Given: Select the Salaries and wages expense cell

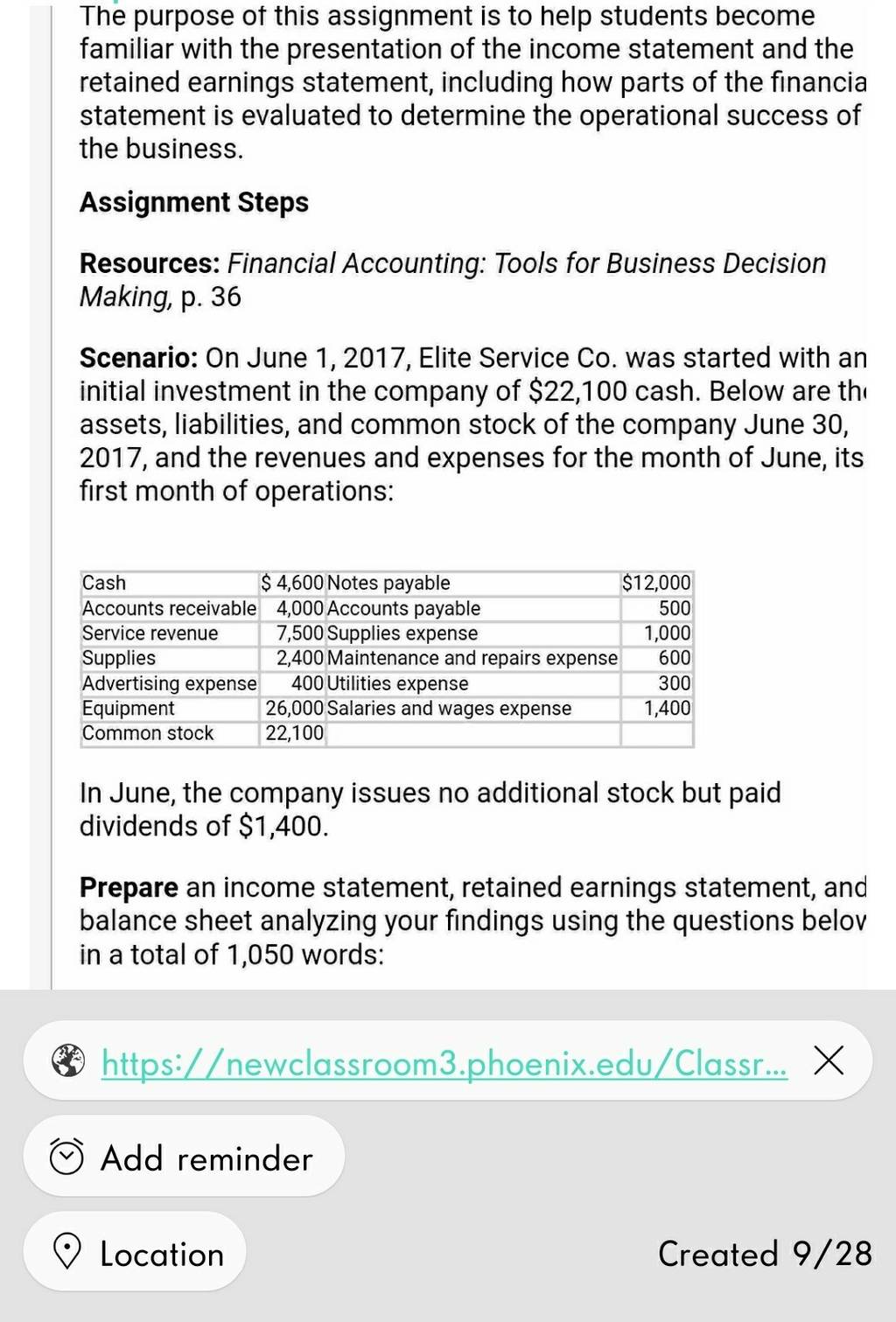Looking at the screenshot, I should click(x=472, y=708).
